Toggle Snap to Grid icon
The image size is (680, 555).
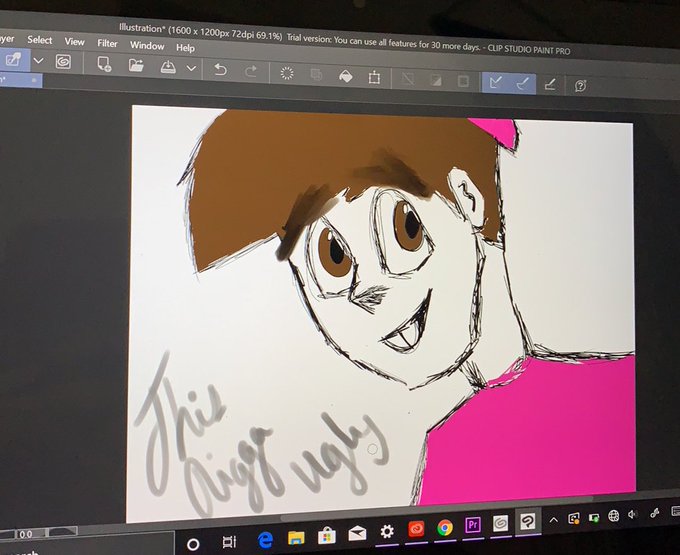550,84
